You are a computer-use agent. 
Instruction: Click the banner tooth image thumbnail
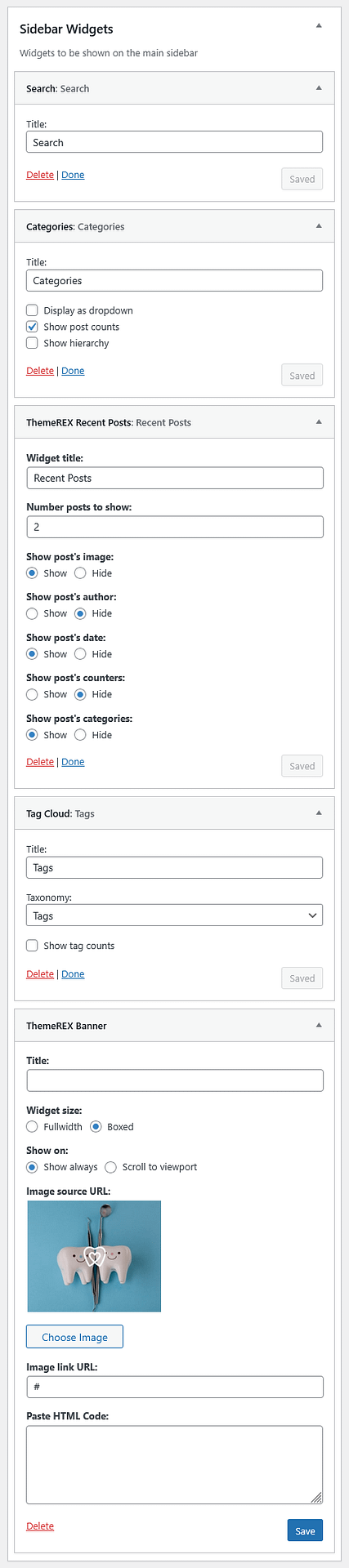pos(94,1256)
